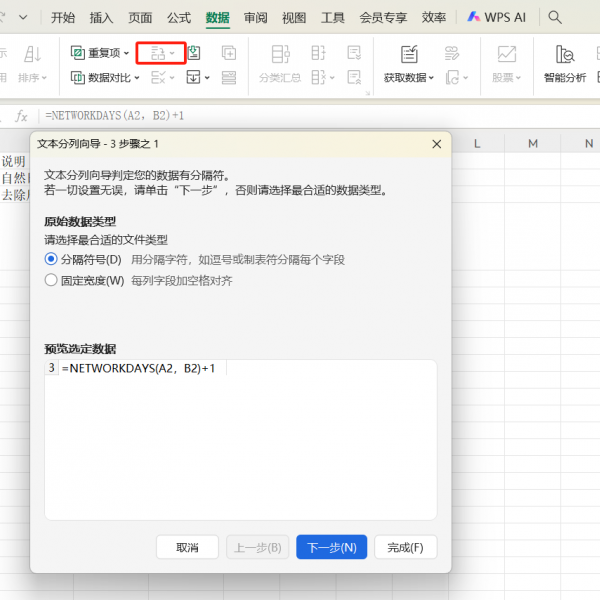The image size is (600, 600).
Task: Click the 下一步(N) button
Action: [x=331, y=547]
